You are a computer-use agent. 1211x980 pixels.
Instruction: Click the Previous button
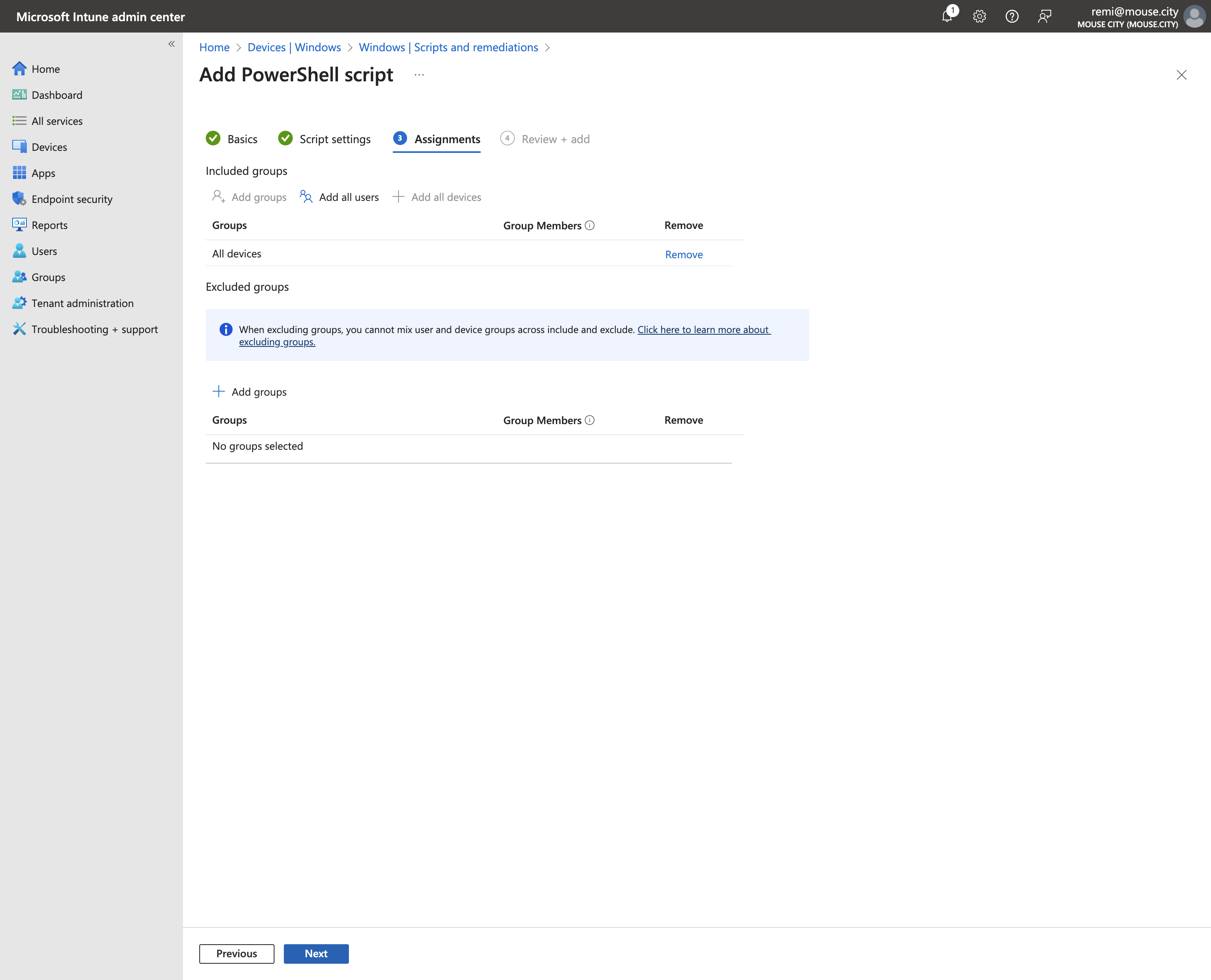[x=237, y=954]
